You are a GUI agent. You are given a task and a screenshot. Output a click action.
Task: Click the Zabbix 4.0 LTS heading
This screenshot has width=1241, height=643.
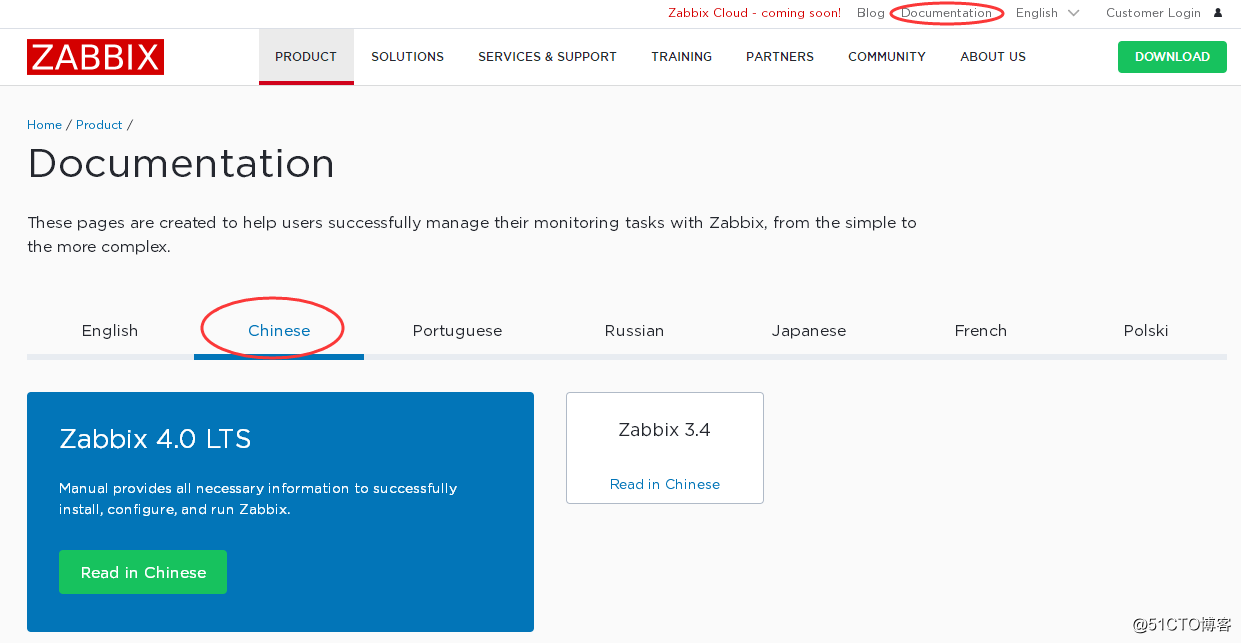click(x=155, y=439)
